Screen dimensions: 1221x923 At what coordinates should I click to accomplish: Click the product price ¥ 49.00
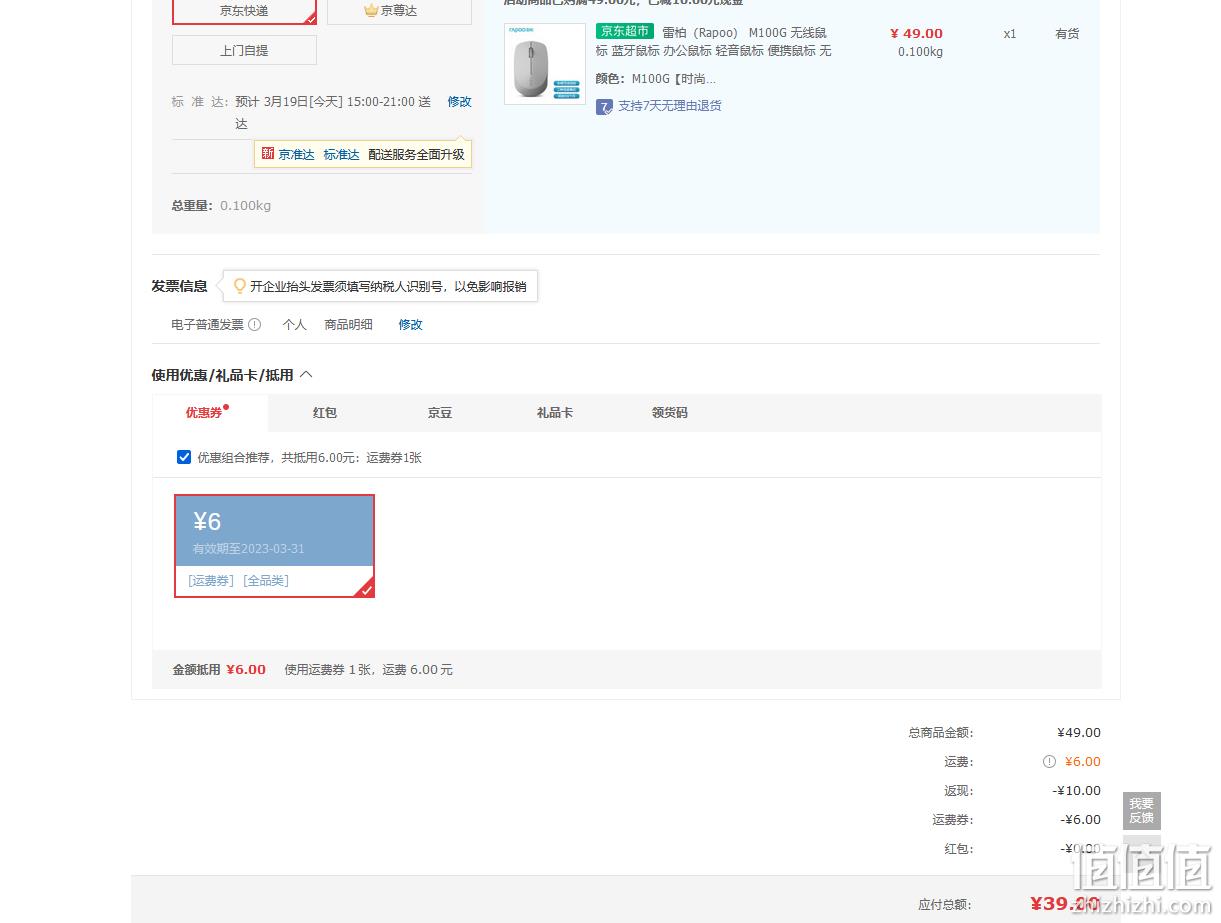916,34
